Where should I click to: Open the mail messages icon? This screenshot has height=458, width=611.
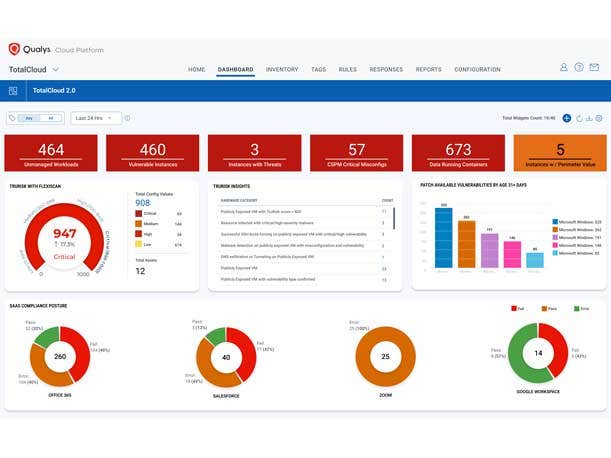point(595,69)
